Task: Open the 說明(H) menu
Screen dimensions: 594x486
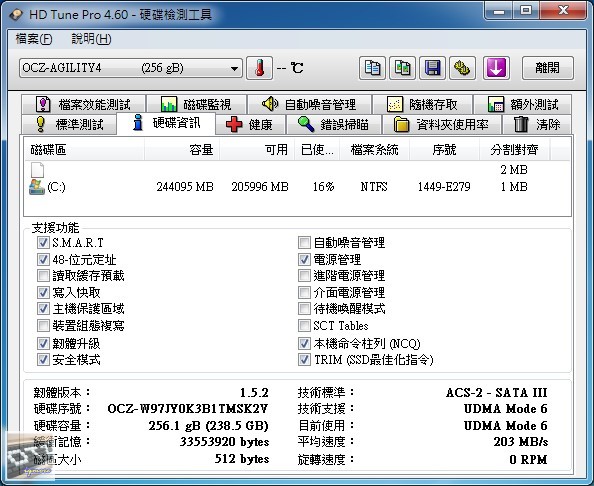Action: 91,39
